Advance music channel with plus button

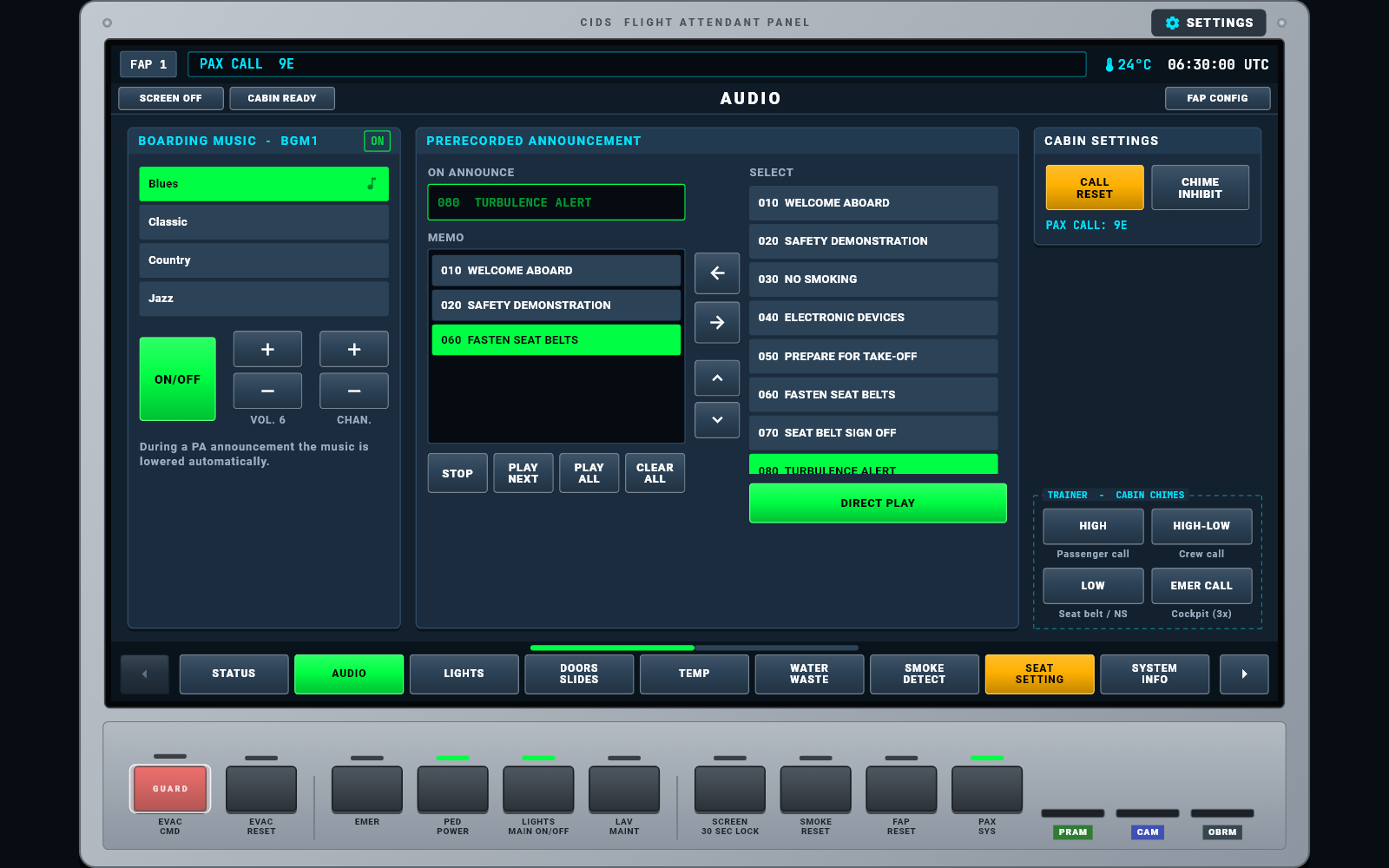(354, 349)
